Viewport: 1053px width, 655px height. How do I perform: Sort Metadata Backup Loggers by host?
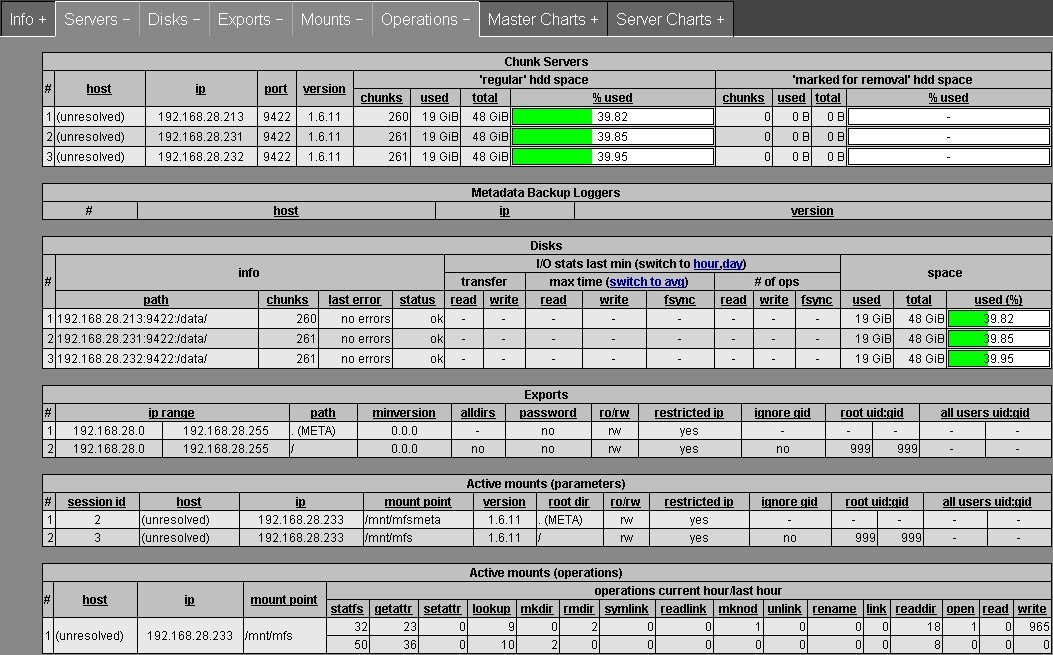pos(285,210)
